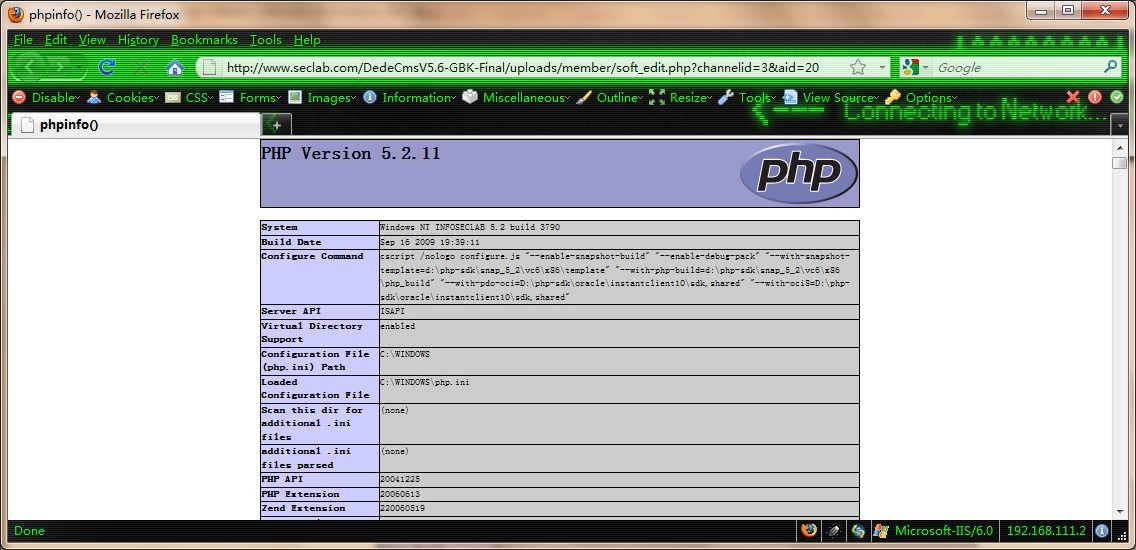Click the page icon in address bar
Viewport: 1136px width, 550px height.
coord(209,67)
